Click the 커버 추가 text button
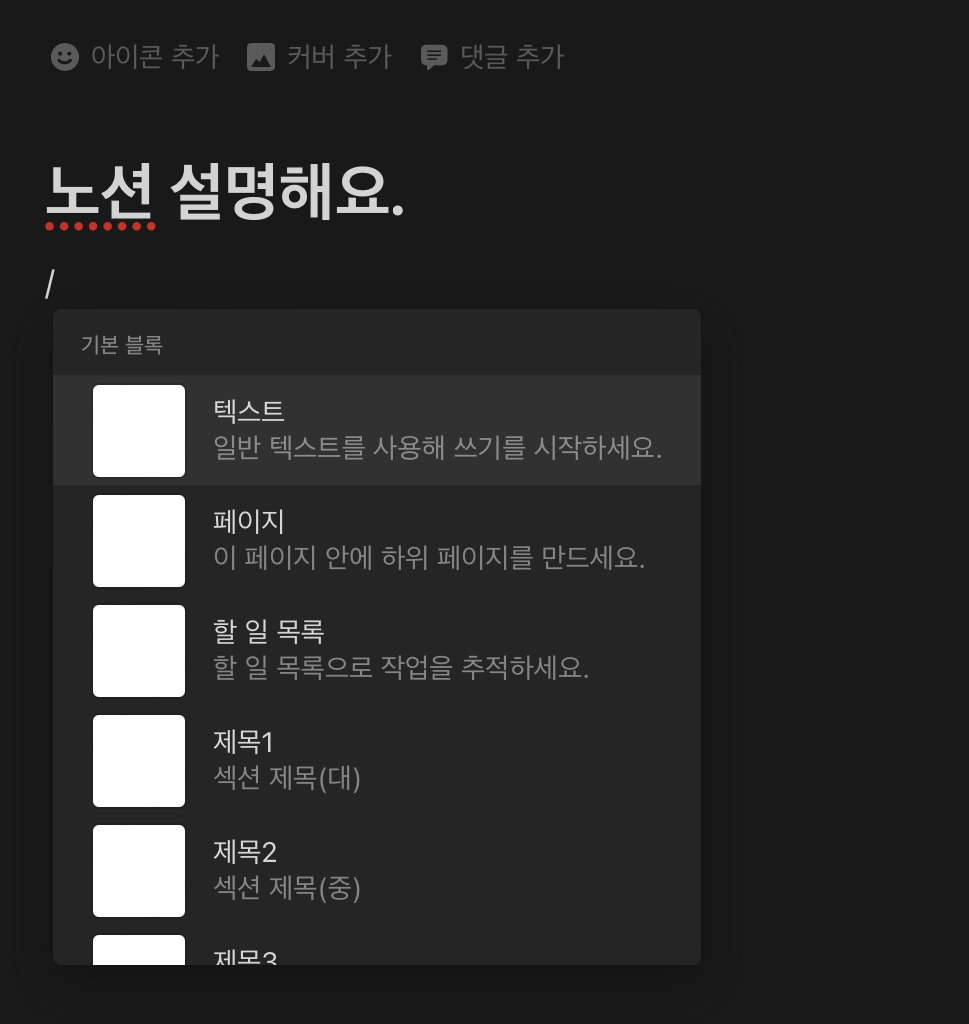This screenshot has height=1024, width=969. click(x=340, y=57)
